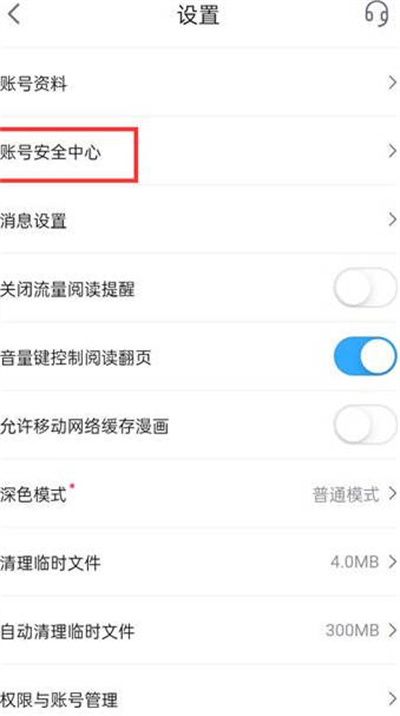Tap chevron beside 消息设置
Screen dimensions: 400x716
click(x=392, y=220)
